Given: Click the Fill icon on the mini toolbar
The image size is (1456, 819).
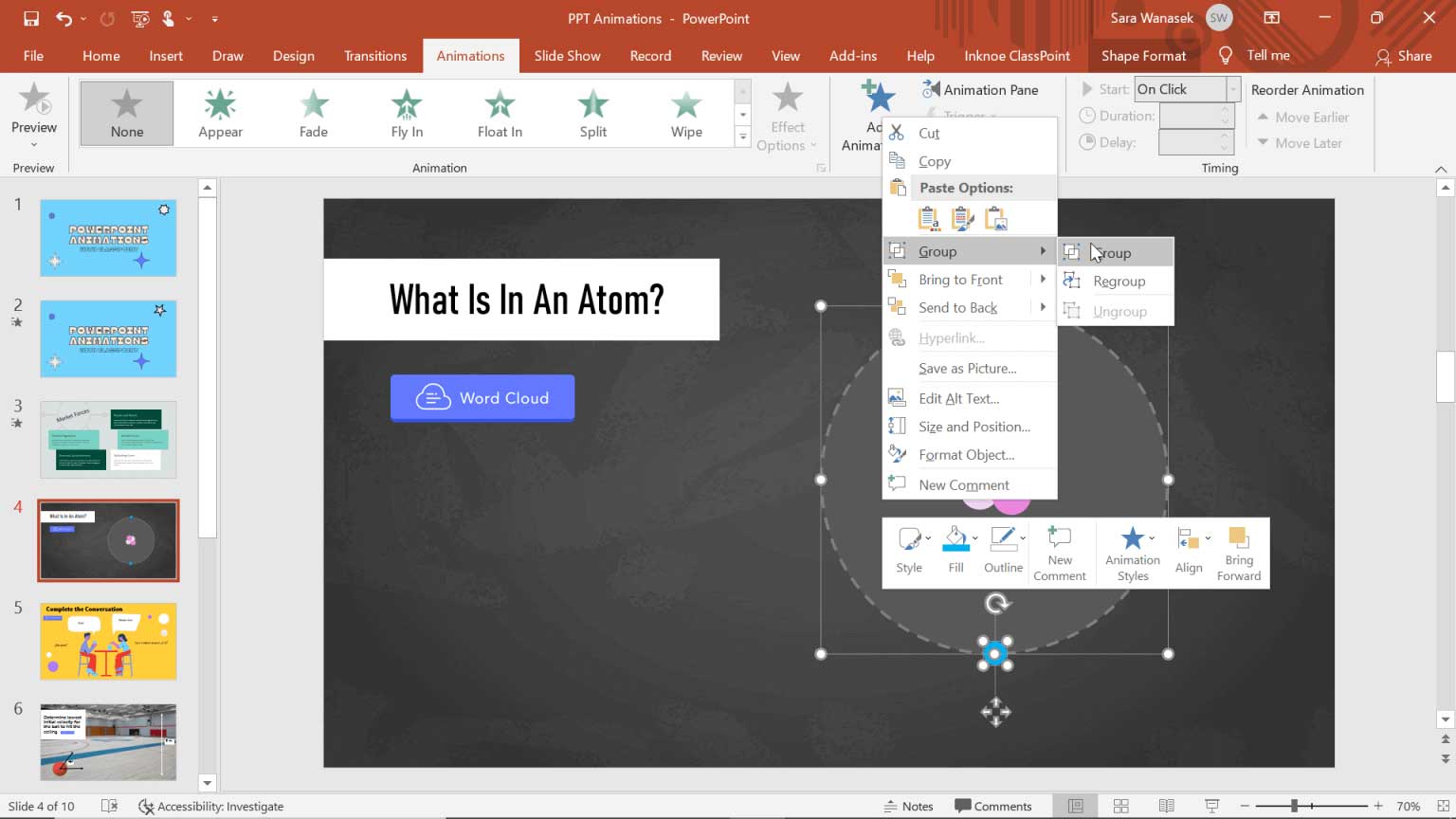Looking at the screenshot, I should (x=953, y=542).
